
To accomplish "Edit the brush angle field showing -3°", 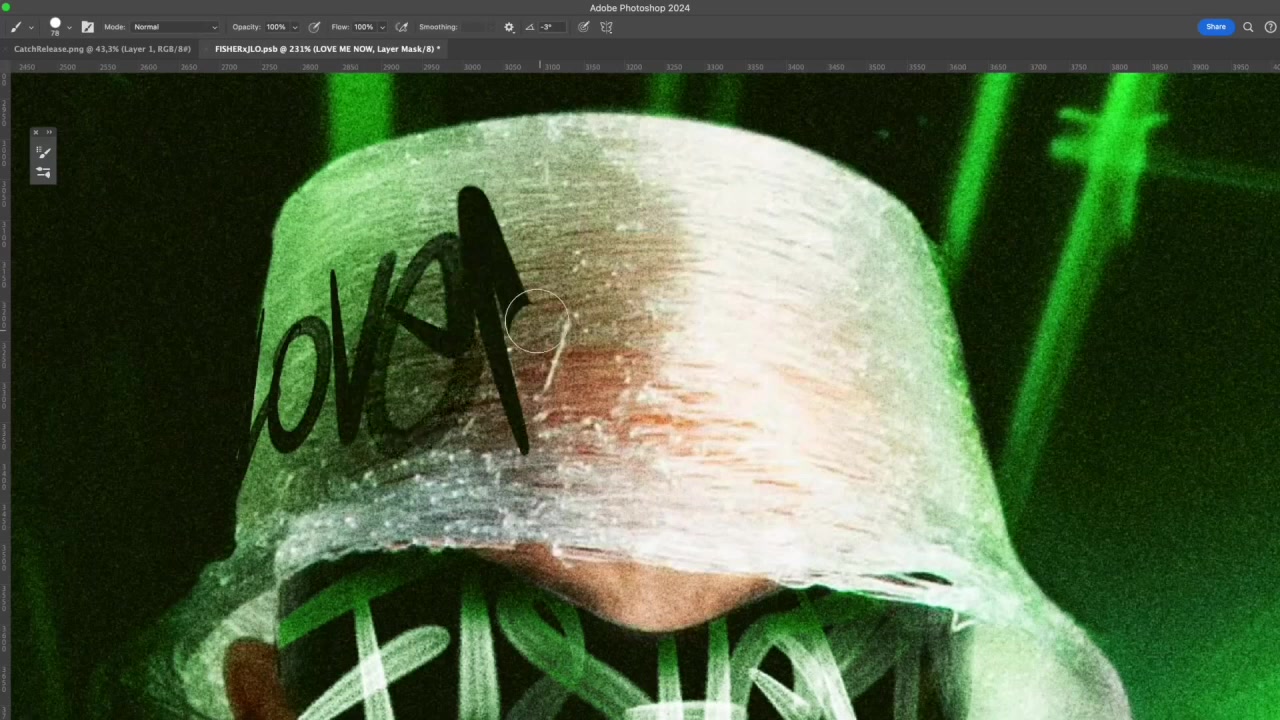I will [x=554, y=27].
